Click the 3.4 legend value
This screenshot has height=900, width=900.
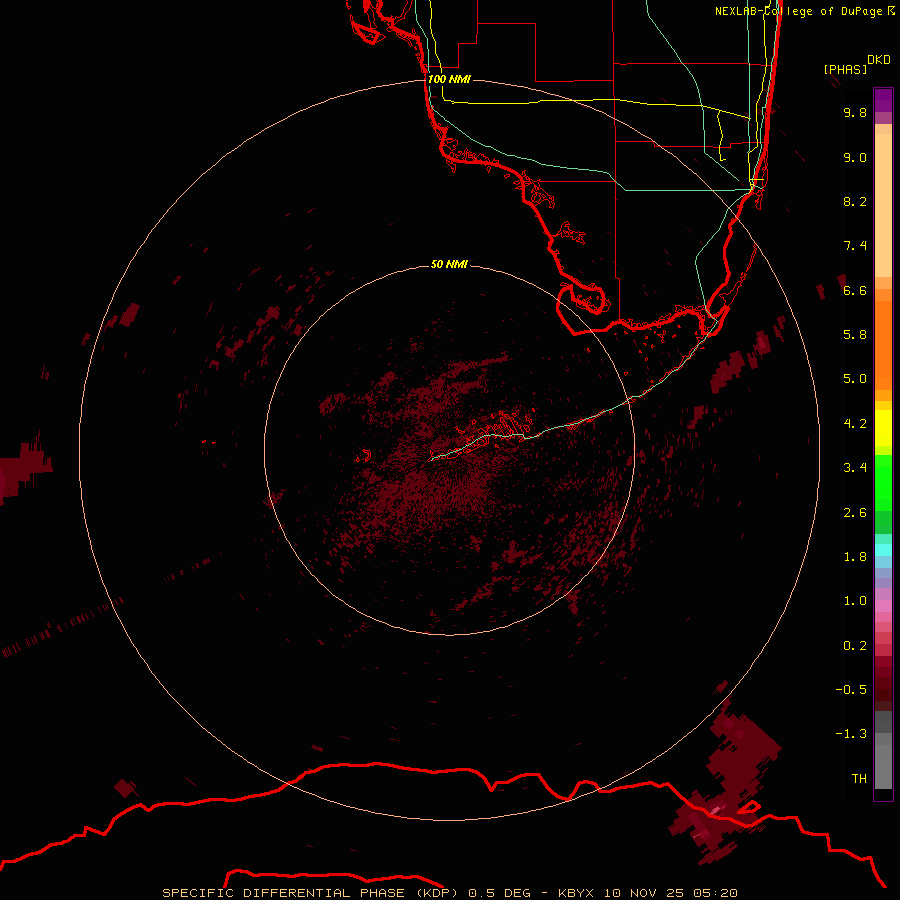point(855,468)
